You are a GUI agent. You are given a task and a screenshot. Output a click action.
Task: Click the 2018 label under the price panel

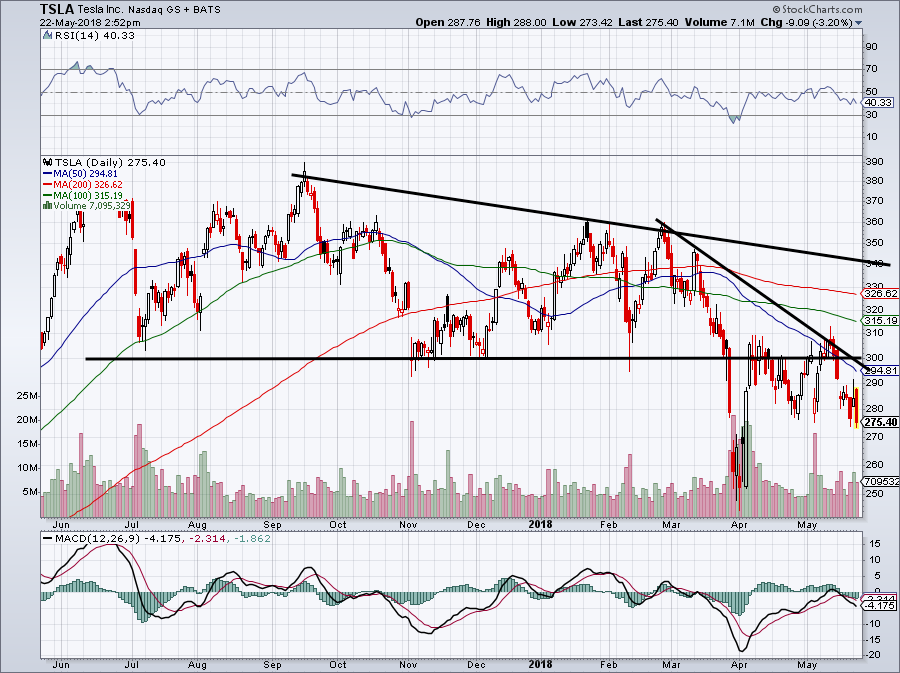point(541,524)
